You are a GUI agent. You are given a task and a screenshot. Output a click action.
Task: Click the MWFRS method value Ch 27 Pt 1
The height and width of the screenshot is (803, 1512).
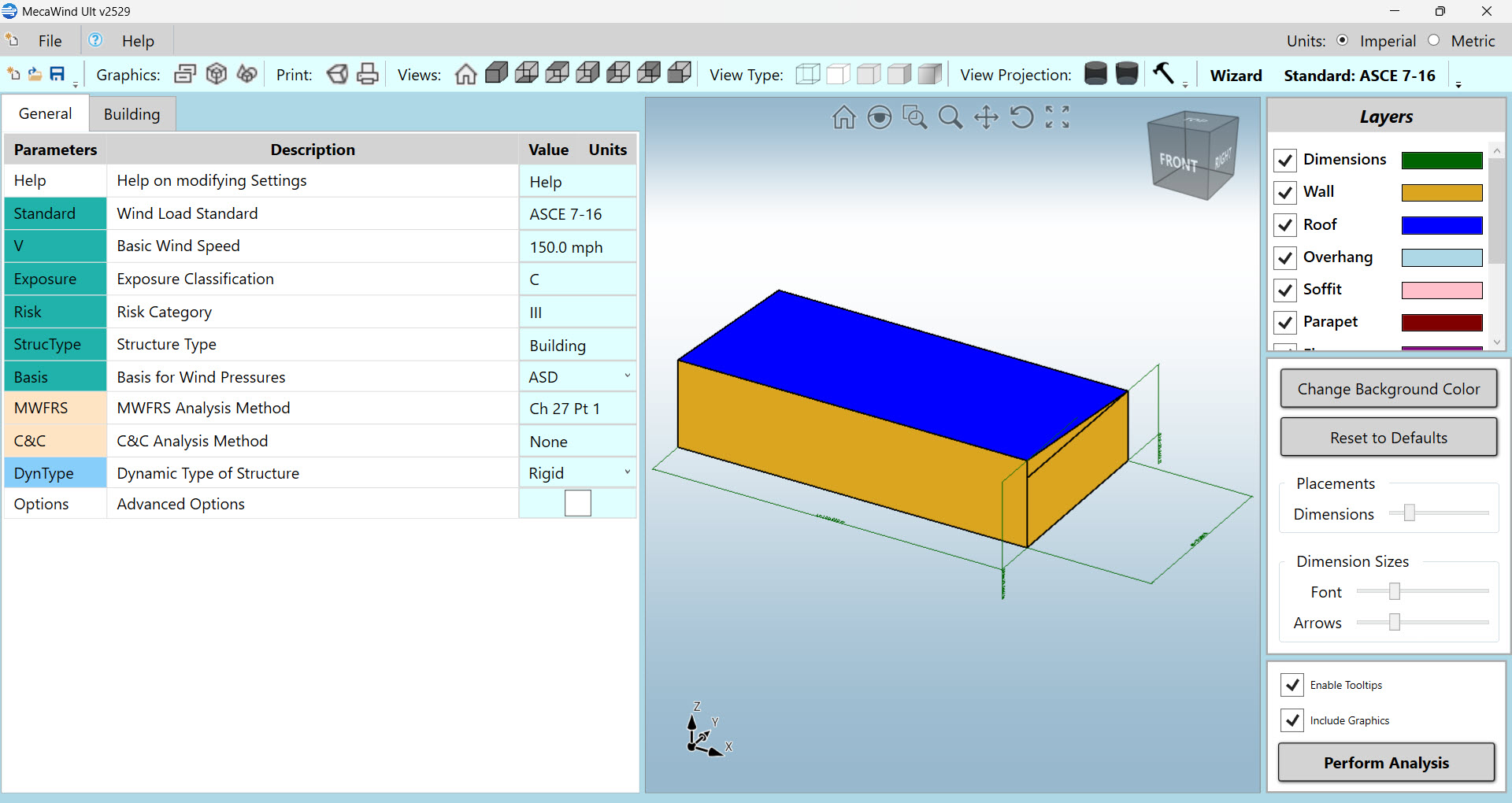[x=577, y=409]
